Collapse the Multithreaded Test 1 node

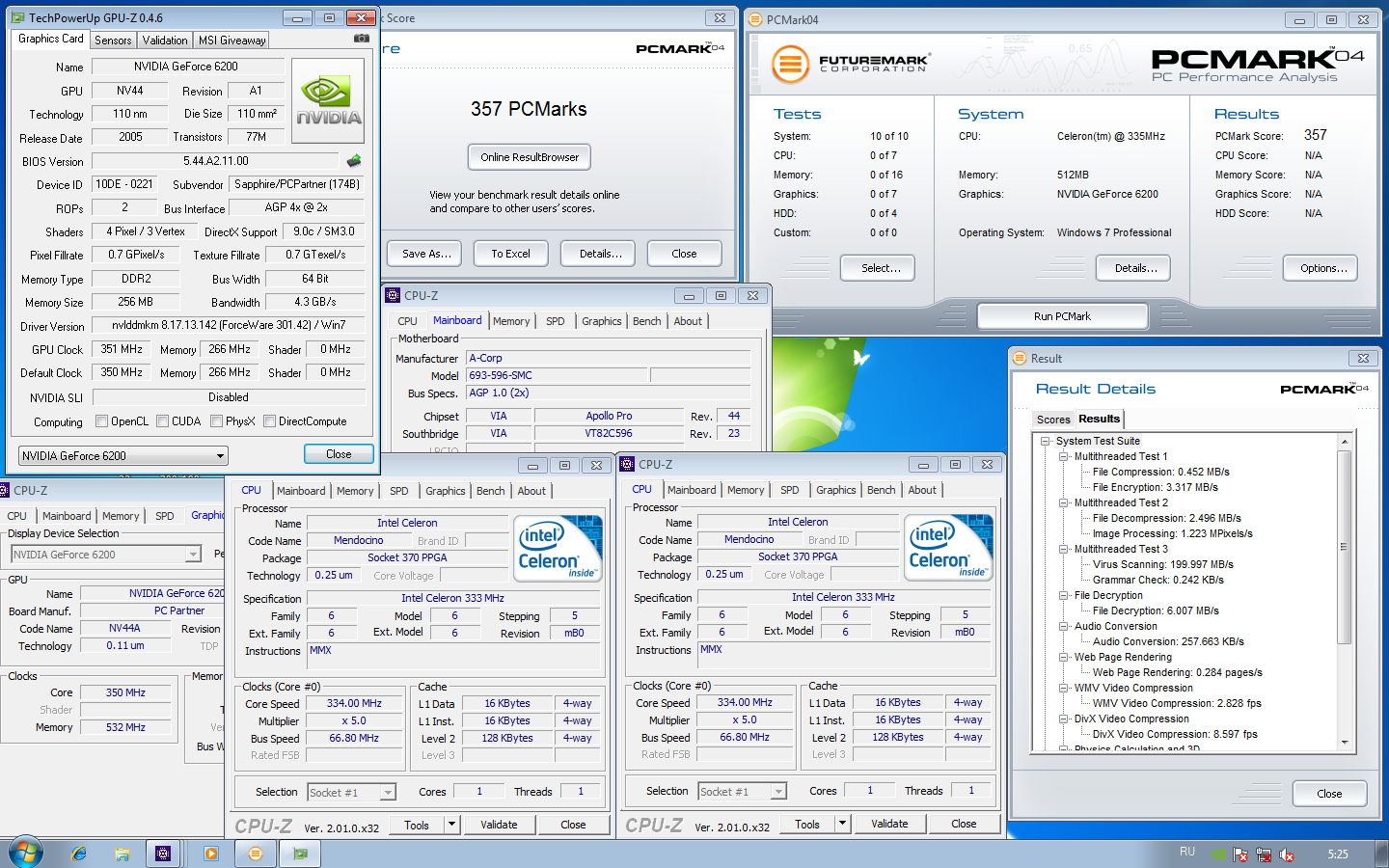1064,456
